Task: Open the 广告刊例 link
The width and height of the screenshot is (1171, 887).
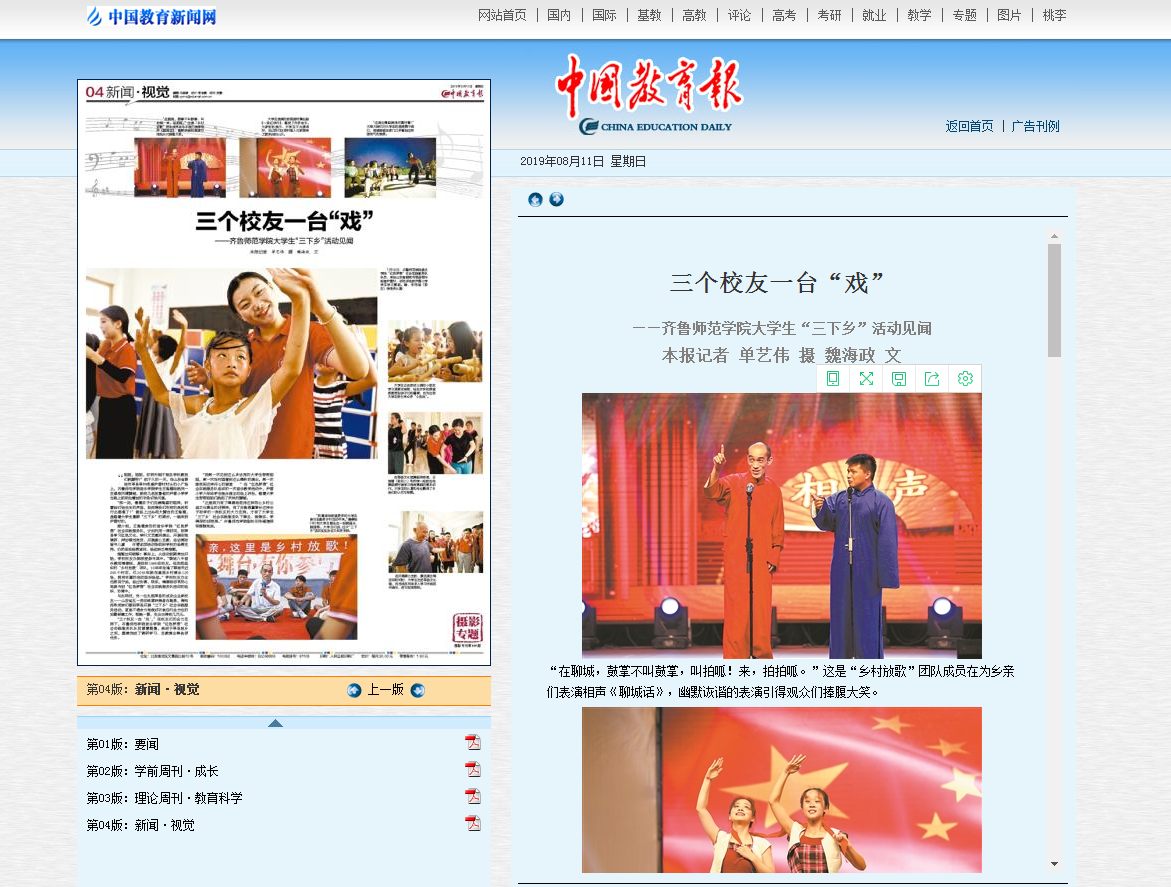Action: point(1035,126)
